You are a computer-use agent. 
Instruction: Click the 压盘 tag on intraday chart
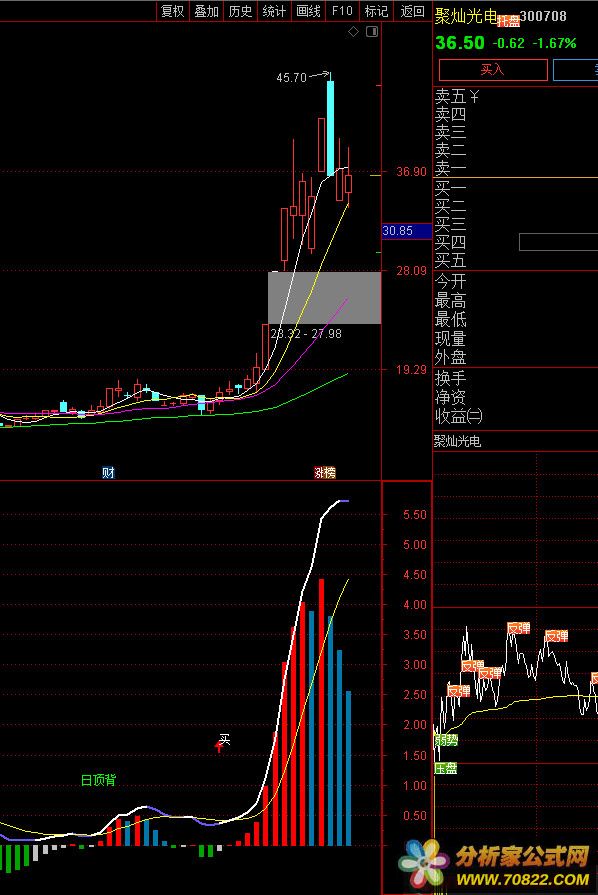(x=446, y=768)
